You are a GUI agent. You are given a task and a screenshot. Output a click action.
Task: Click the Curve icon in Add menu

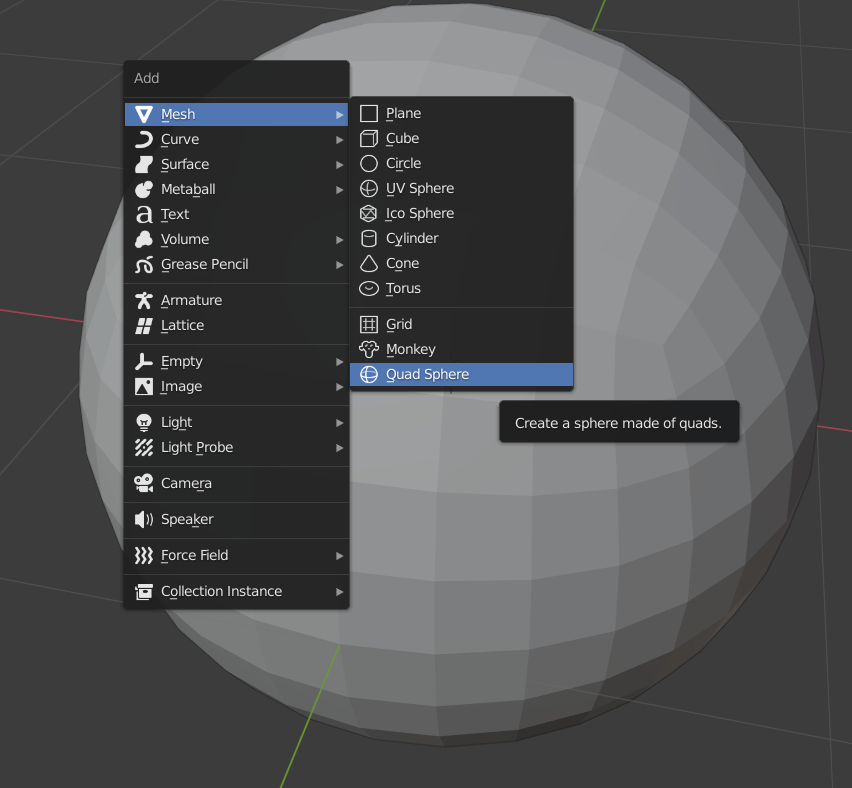click(143, 139)
